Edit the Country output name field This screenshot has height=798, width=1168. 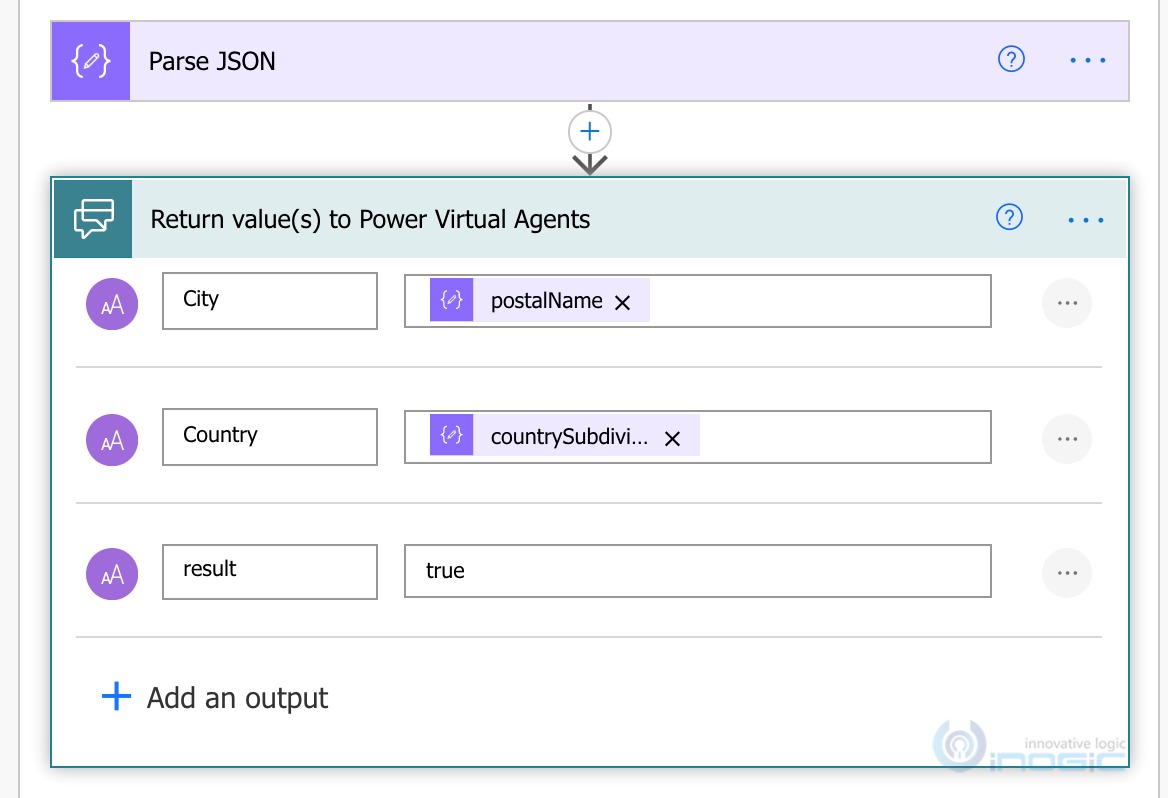pos(269,436)
